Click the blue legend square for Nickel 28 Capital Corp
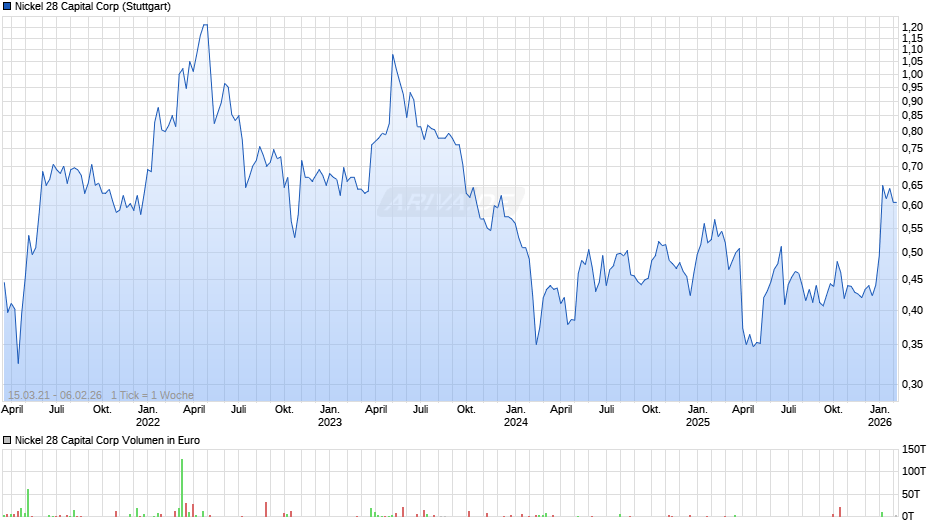Screen dimensions: 940x526 [7, 7]
